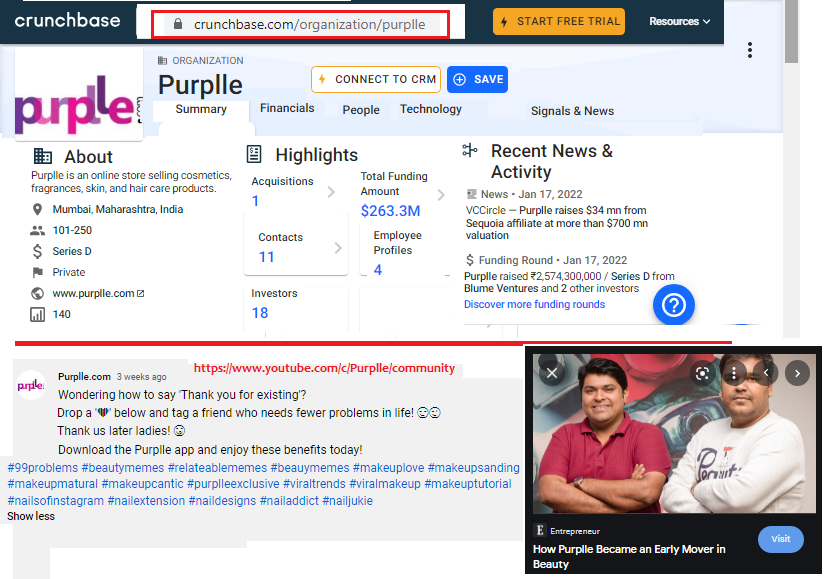Image resolution: width=826 pixels, height=579 pixels.
Task: Open the Technology tab
Action: click(430, 109)
